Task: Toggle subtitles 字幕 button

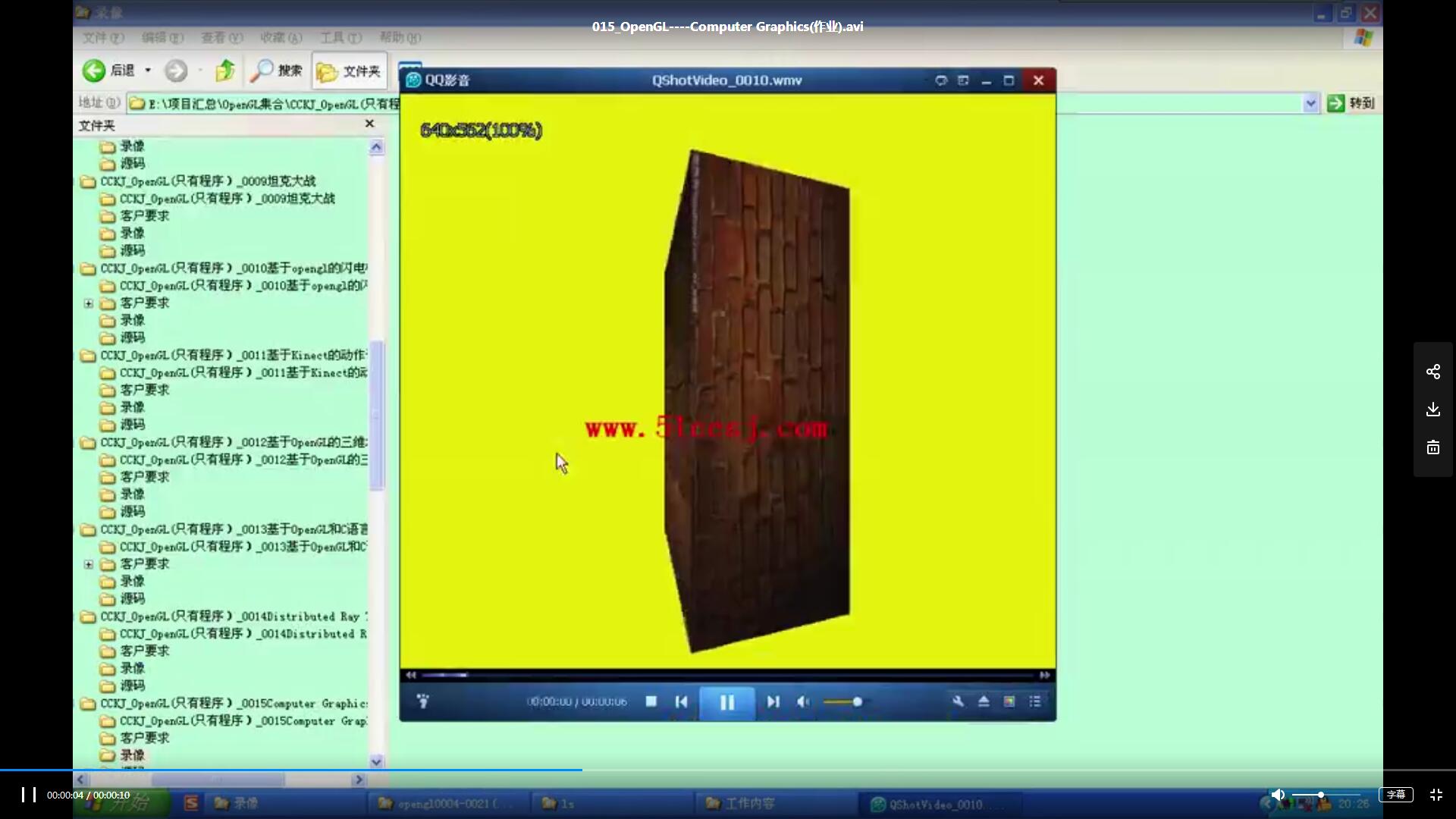Action: (1396, 795)
